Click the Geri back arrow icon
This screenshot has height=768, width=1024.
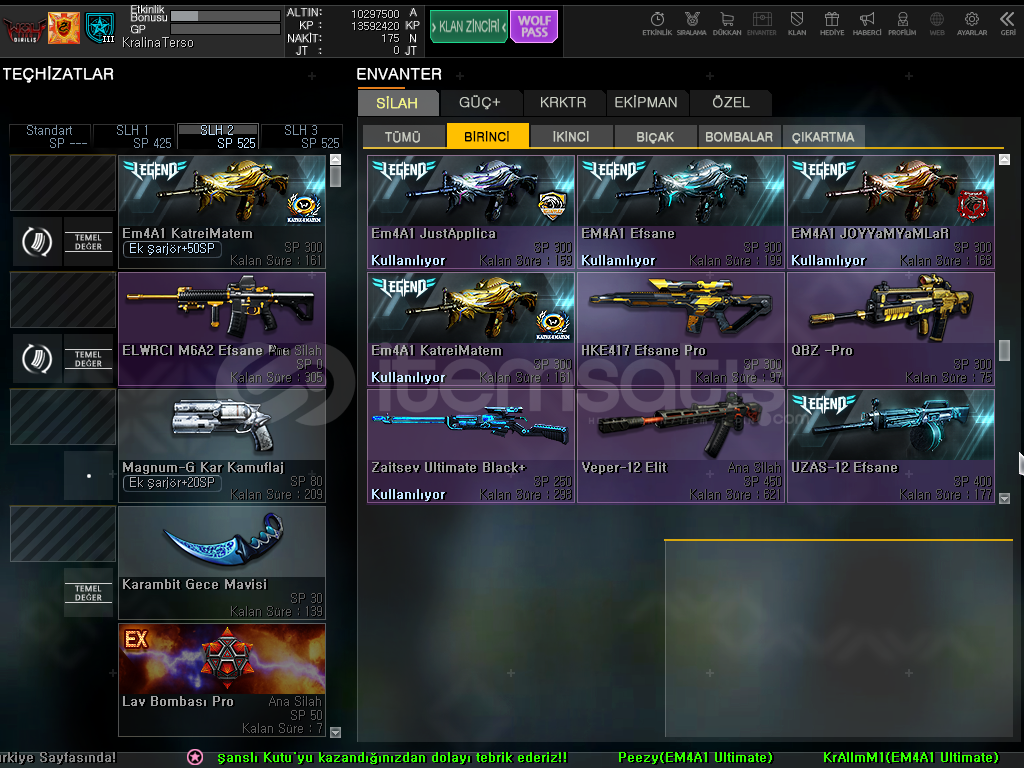[x=1008, y=24]
